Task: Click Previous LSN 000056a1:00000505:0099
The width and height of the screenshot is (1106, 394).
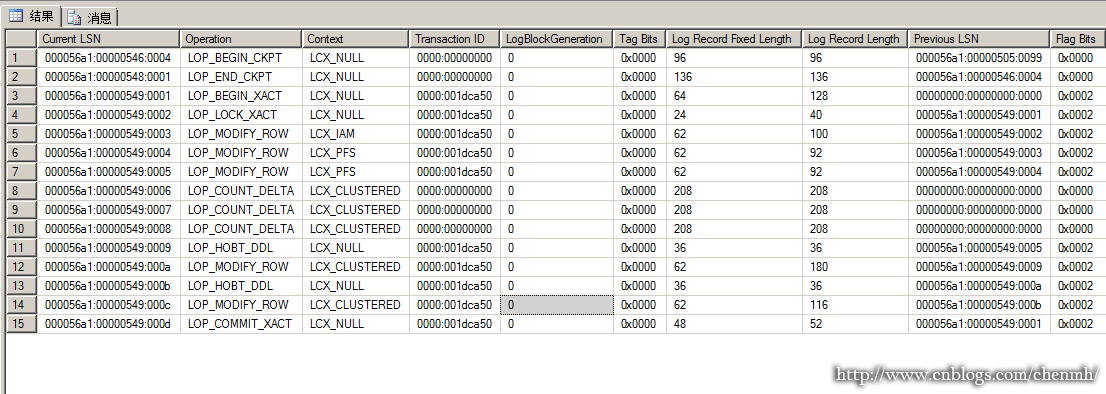Action: point(980,58)
